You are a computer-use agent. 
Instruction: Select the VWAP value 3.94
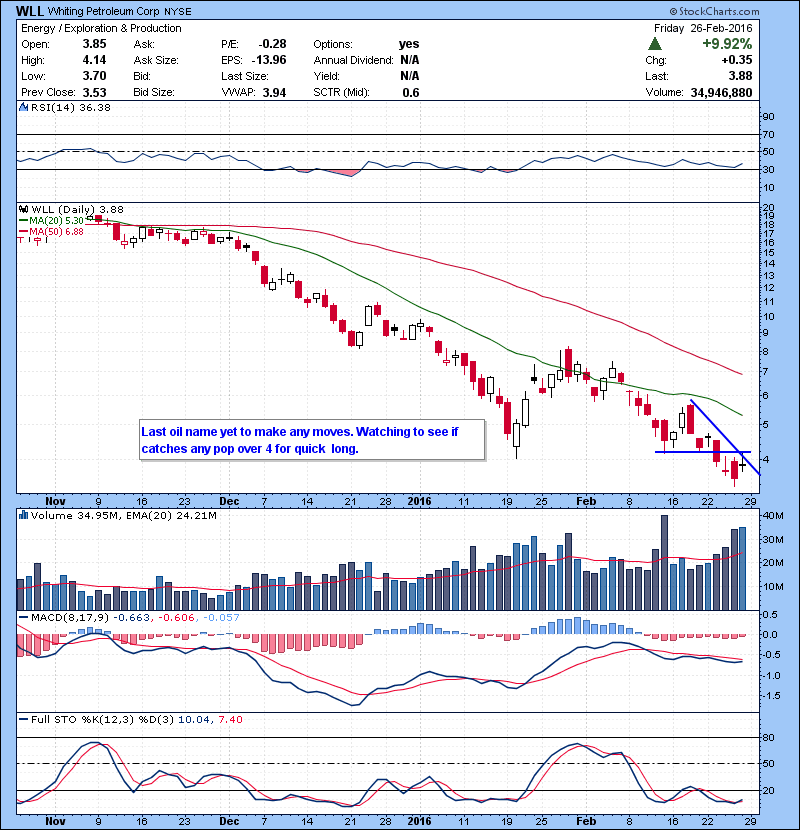(274, 93)
